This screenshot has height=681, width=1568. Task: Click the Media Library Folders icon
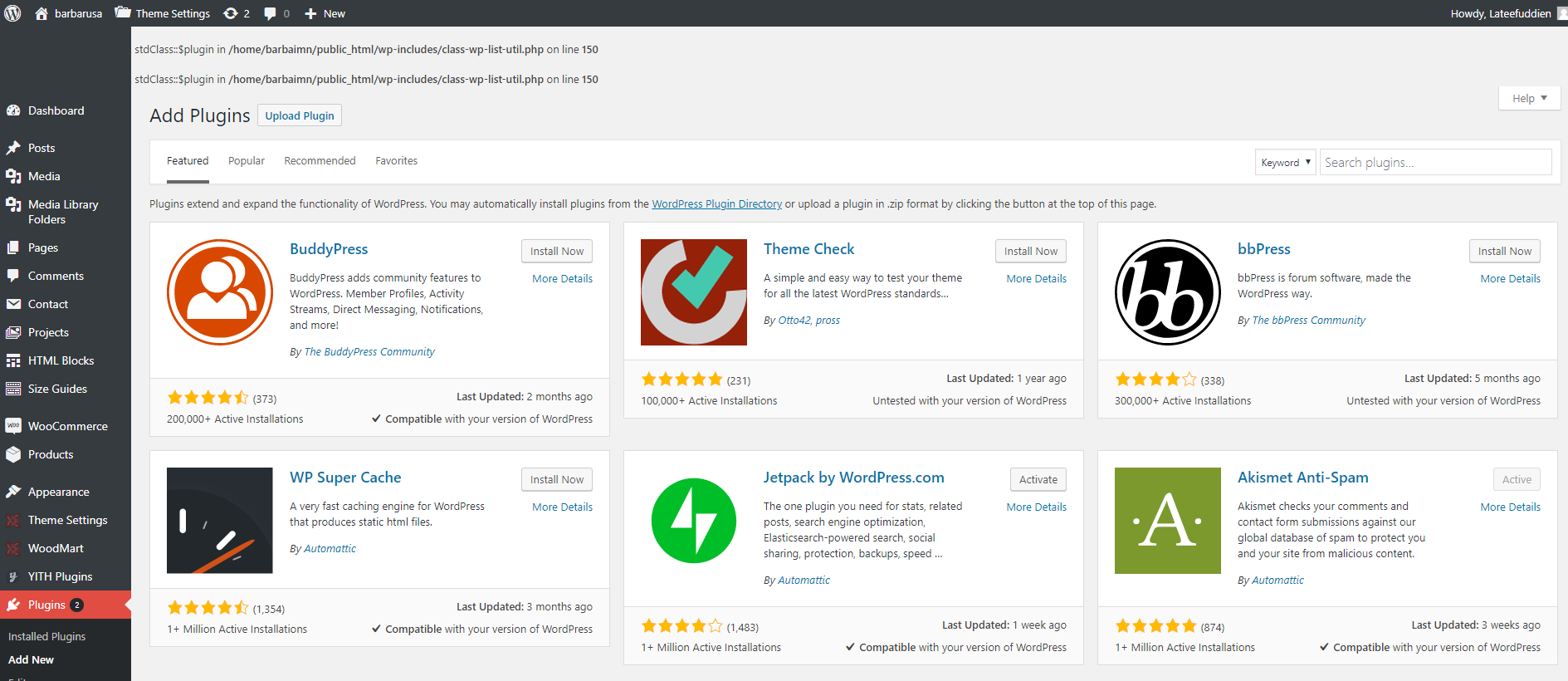click(x=13, y=204)
